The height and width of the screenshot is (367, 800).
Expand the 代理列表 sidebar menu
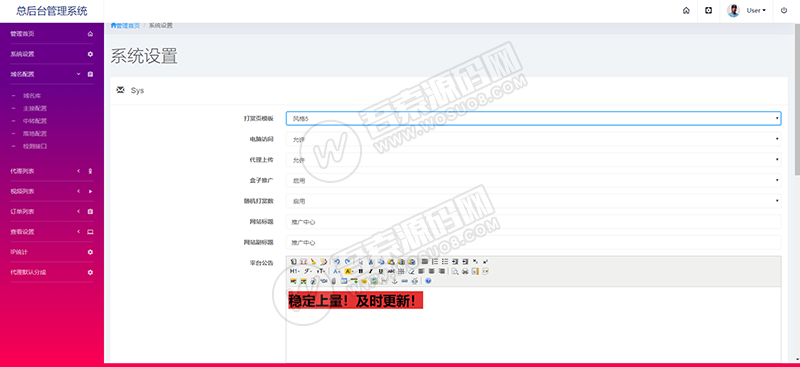[x=52, y=171]
